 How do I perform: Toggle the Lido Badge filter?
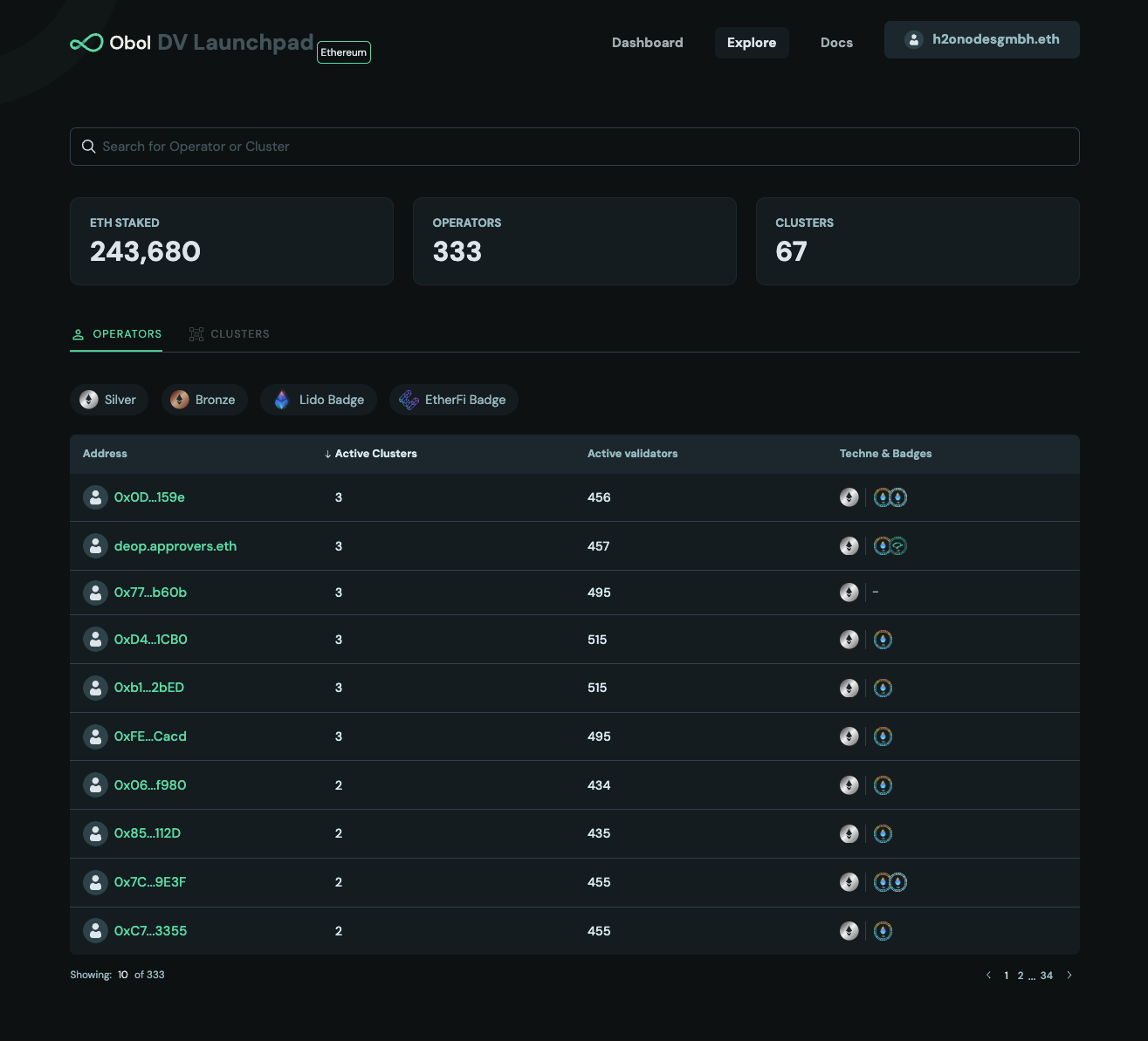(x=319, y=400)
